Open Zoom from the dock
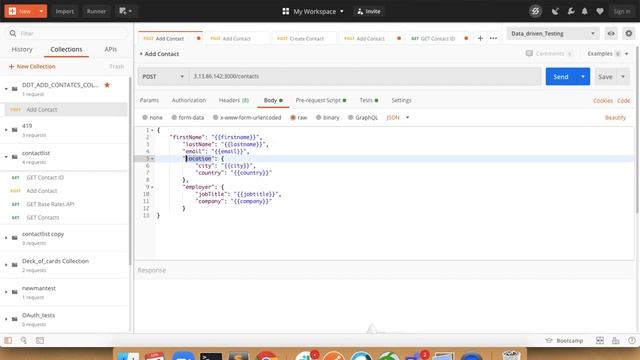640x360 pixels. 183,356
